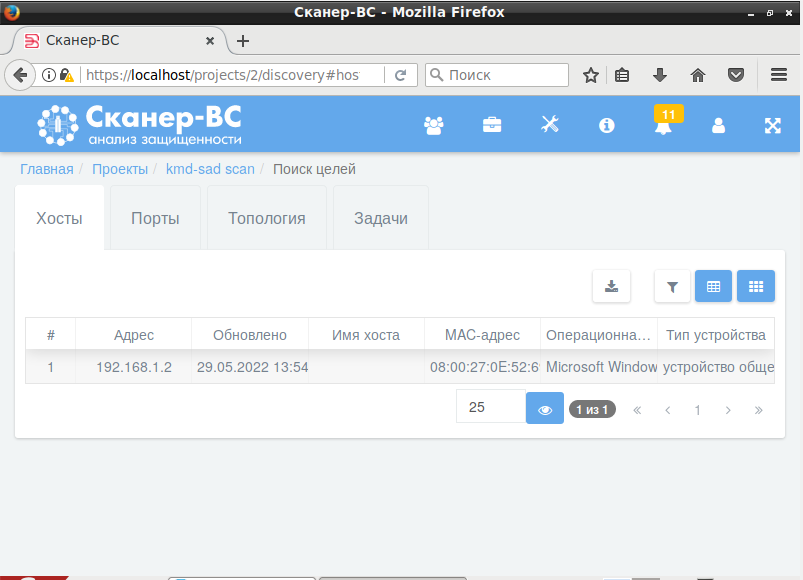Click the URL address field
803x580 pixels.
(x=223, y=75)
